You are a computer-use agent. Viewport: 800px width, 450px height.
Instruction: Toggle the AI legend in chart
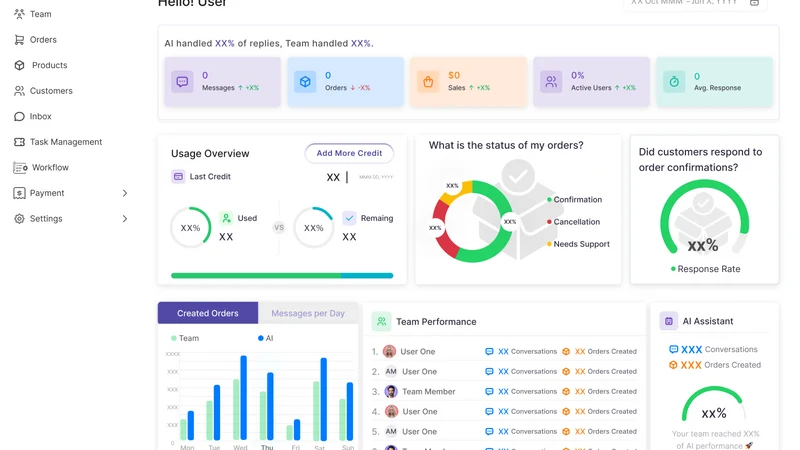click(x=265, y=338)
